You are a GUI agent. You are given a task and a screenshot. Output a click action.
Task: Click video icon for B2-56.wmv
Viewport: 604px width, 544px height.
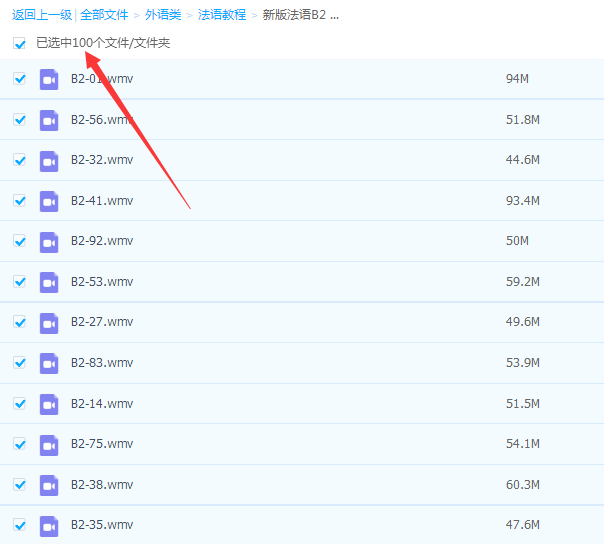(49, 120)
